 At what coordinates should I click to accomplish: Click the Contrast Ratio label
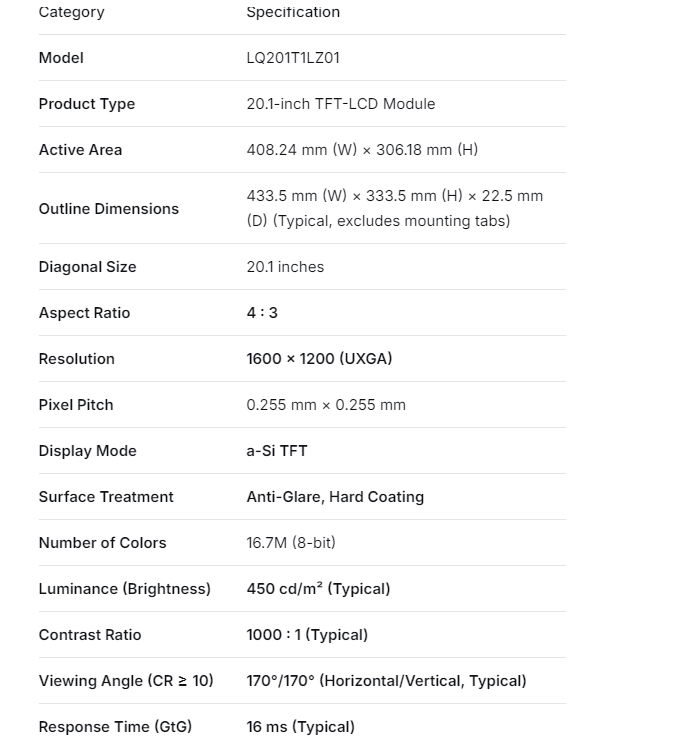[x=90, y=635]
